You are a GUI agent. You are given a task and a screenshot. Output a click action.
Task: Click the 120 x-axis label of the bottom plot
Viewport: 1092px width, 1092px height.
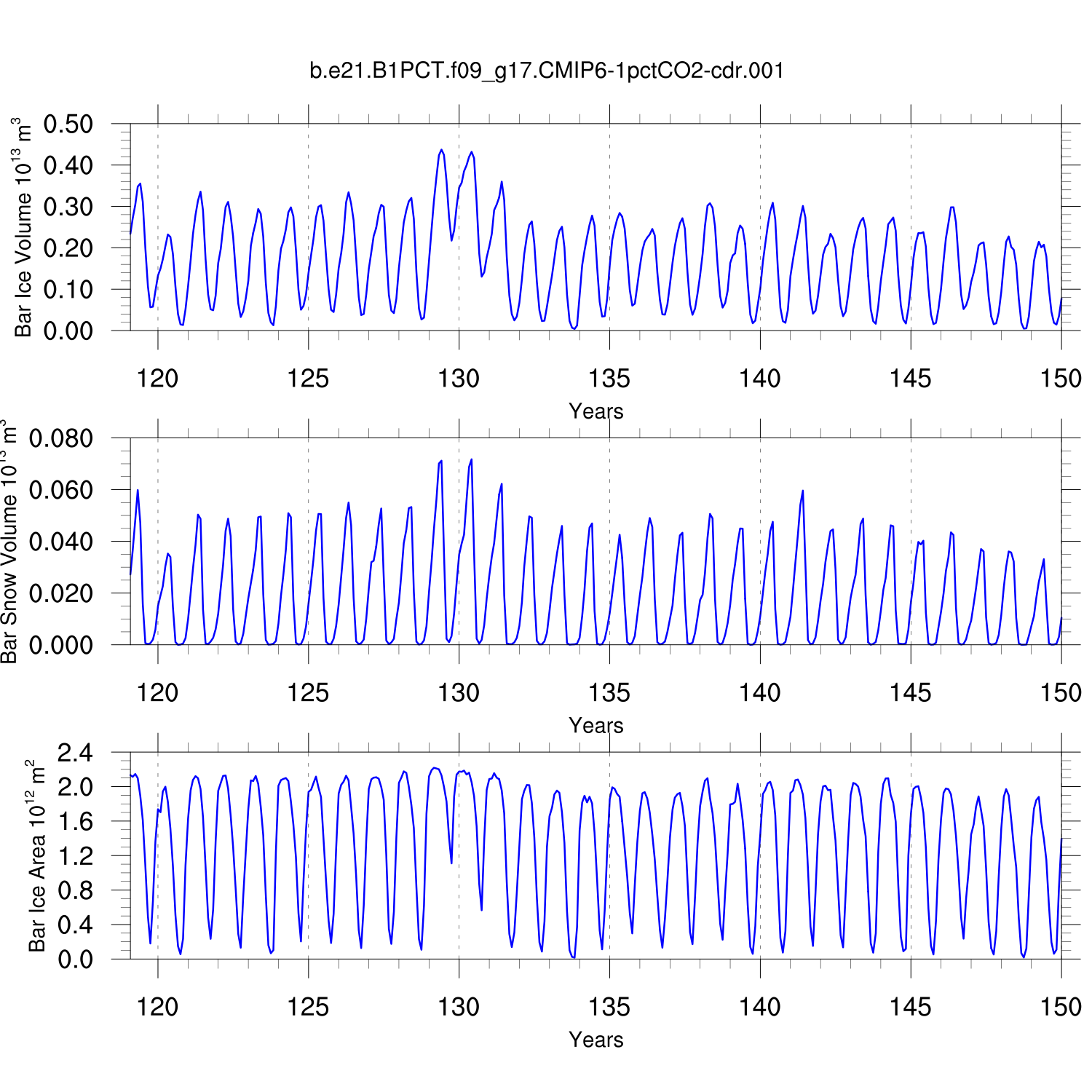[x=158, y=1007]
